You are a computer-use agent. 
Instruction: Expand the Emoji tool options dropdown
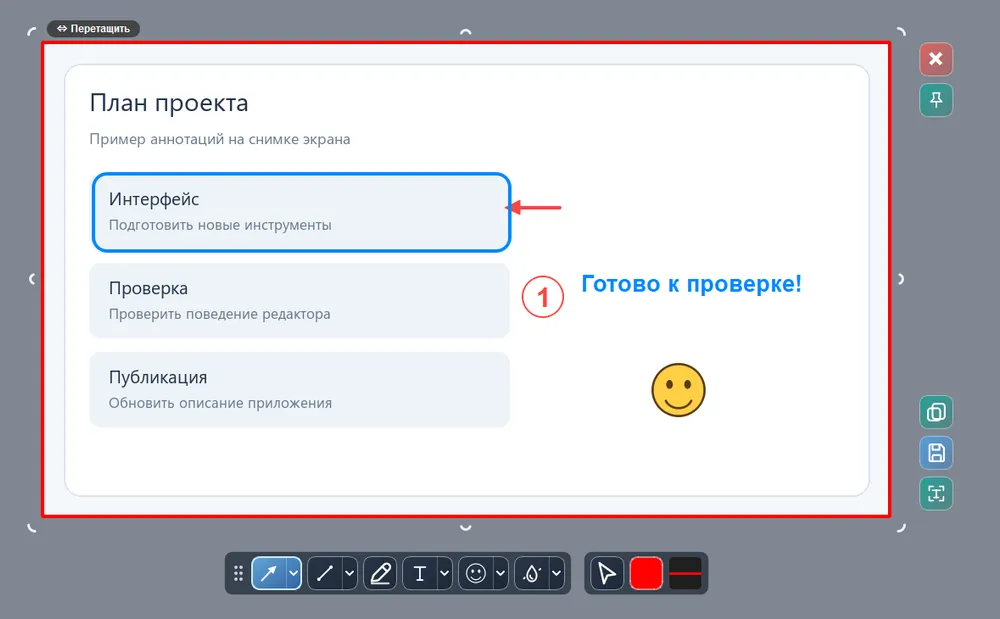[x=501, y=573]
